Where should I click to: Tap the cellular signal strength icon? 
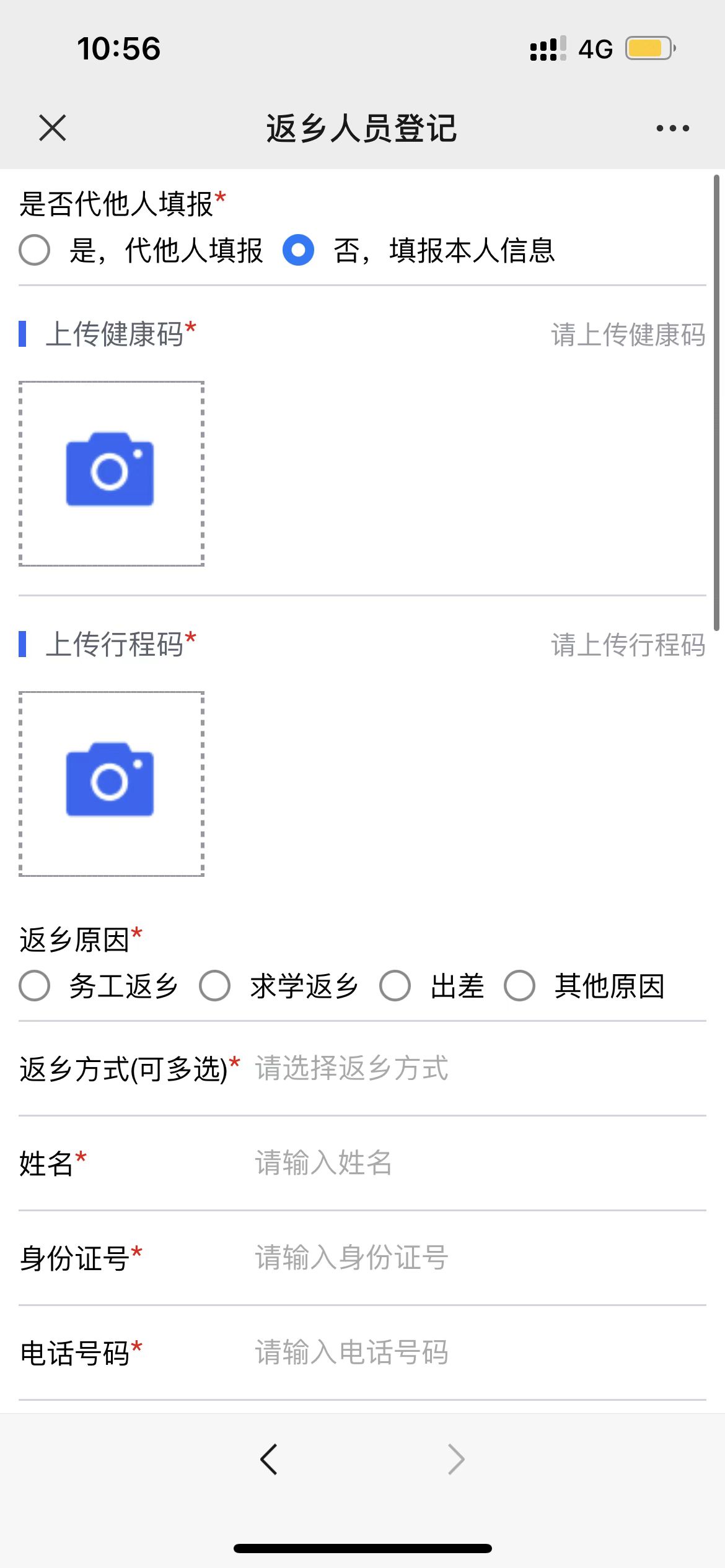pos(548,48)
